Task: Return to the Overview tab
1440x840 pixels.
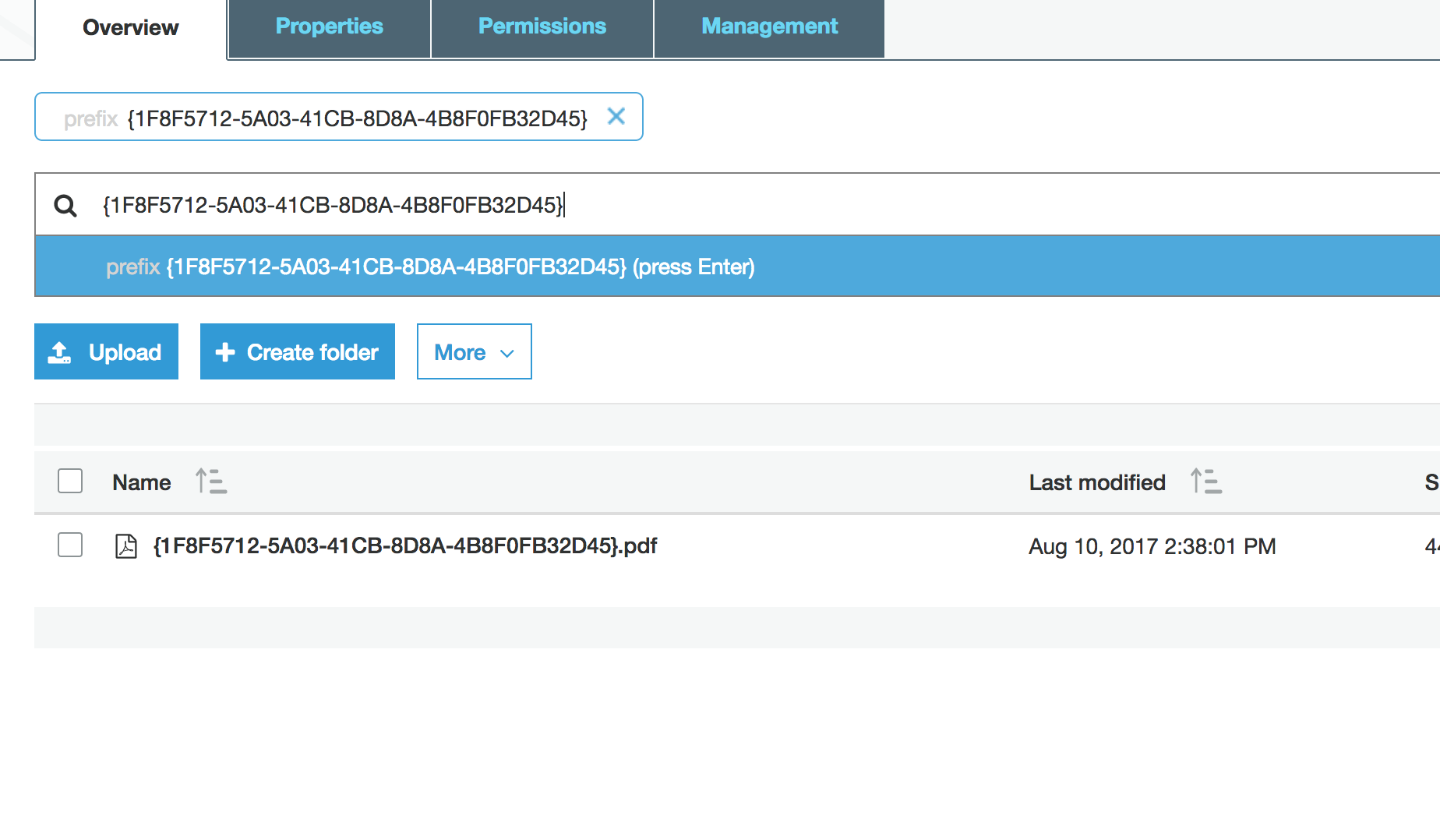Action: 129,27
